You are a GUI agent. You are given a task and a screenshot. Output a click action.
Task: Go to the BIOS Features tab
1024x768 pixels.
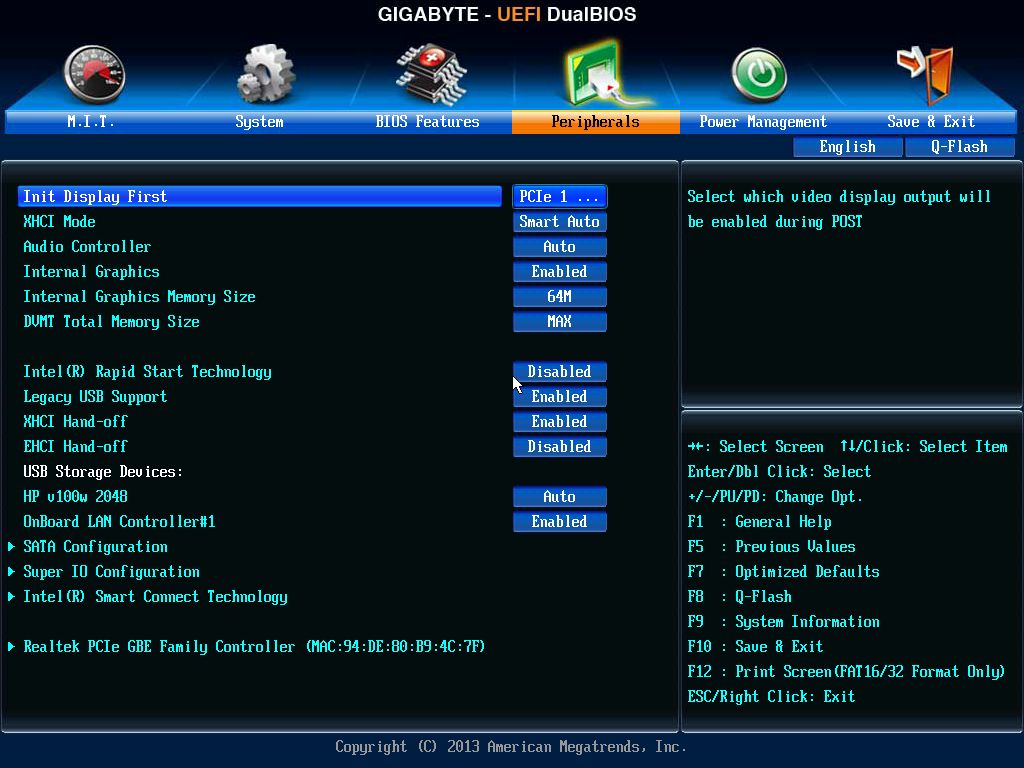pos(427,121)
